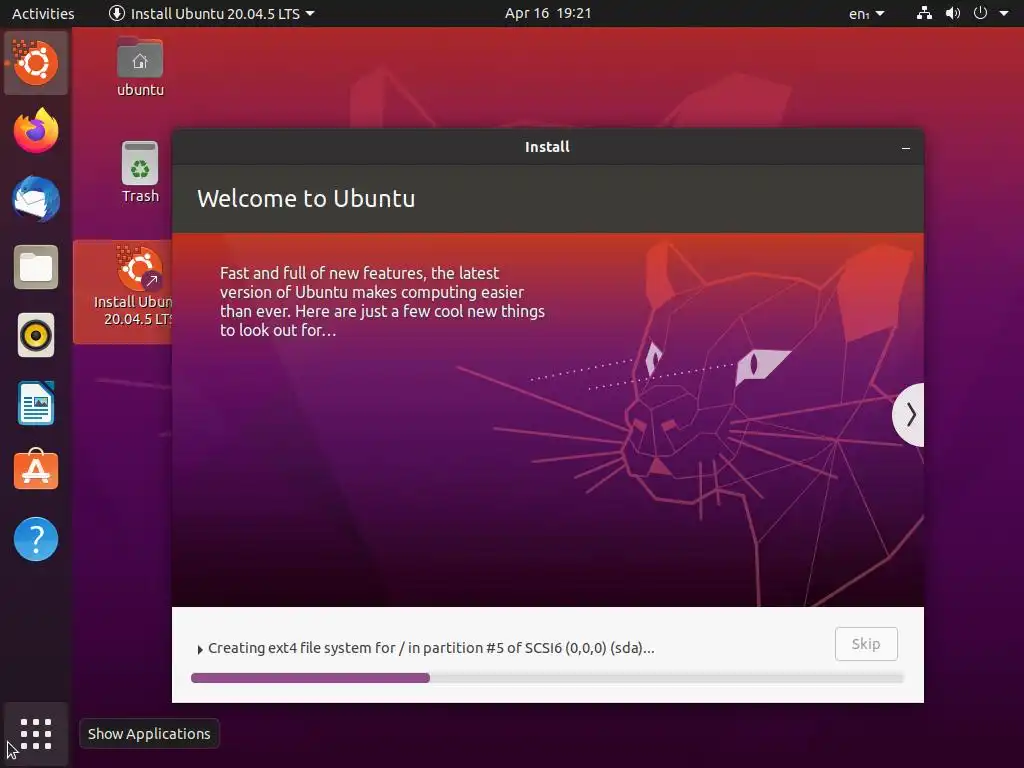Open the en keyboard layout dropdown
The image size is (1024, 768).
point(867,13)
